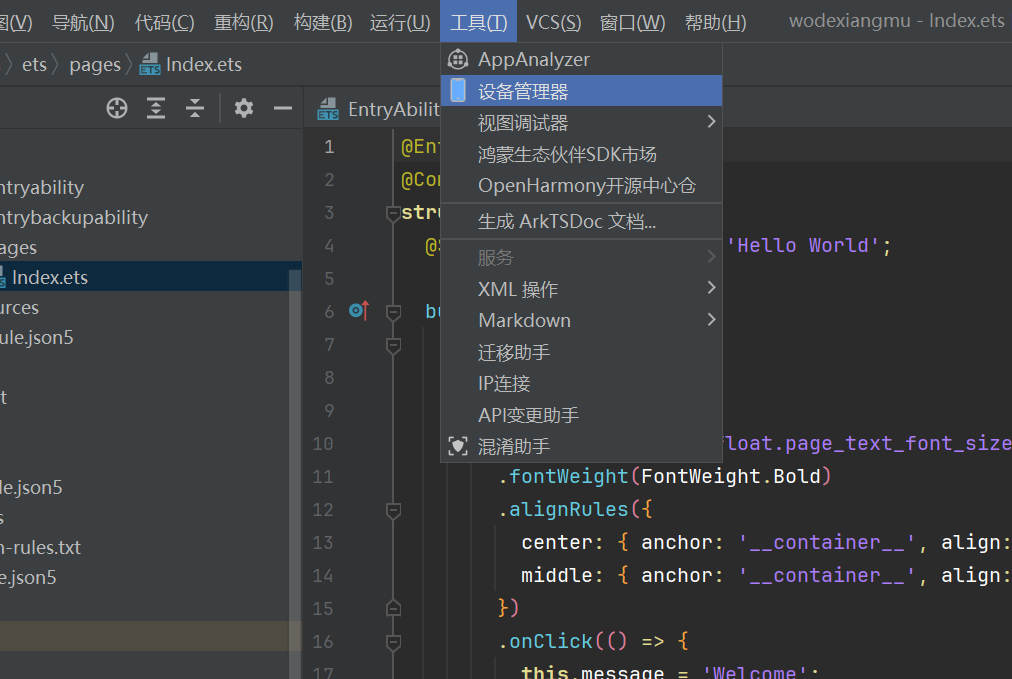Open the 代码(C) menu

pyautogui.click(x=164, y=23)
